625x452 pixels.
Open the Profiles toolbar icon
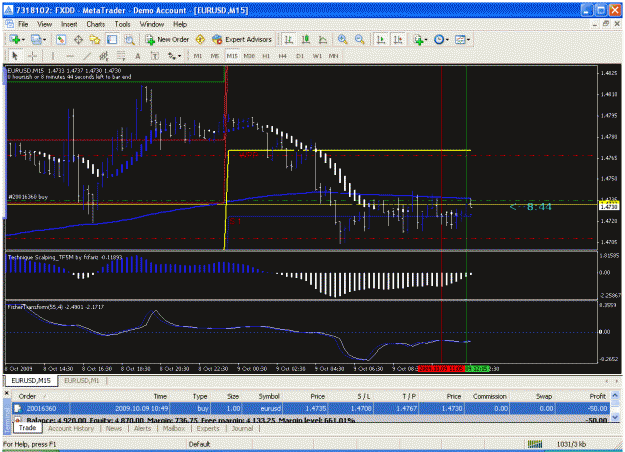(36, 39)
